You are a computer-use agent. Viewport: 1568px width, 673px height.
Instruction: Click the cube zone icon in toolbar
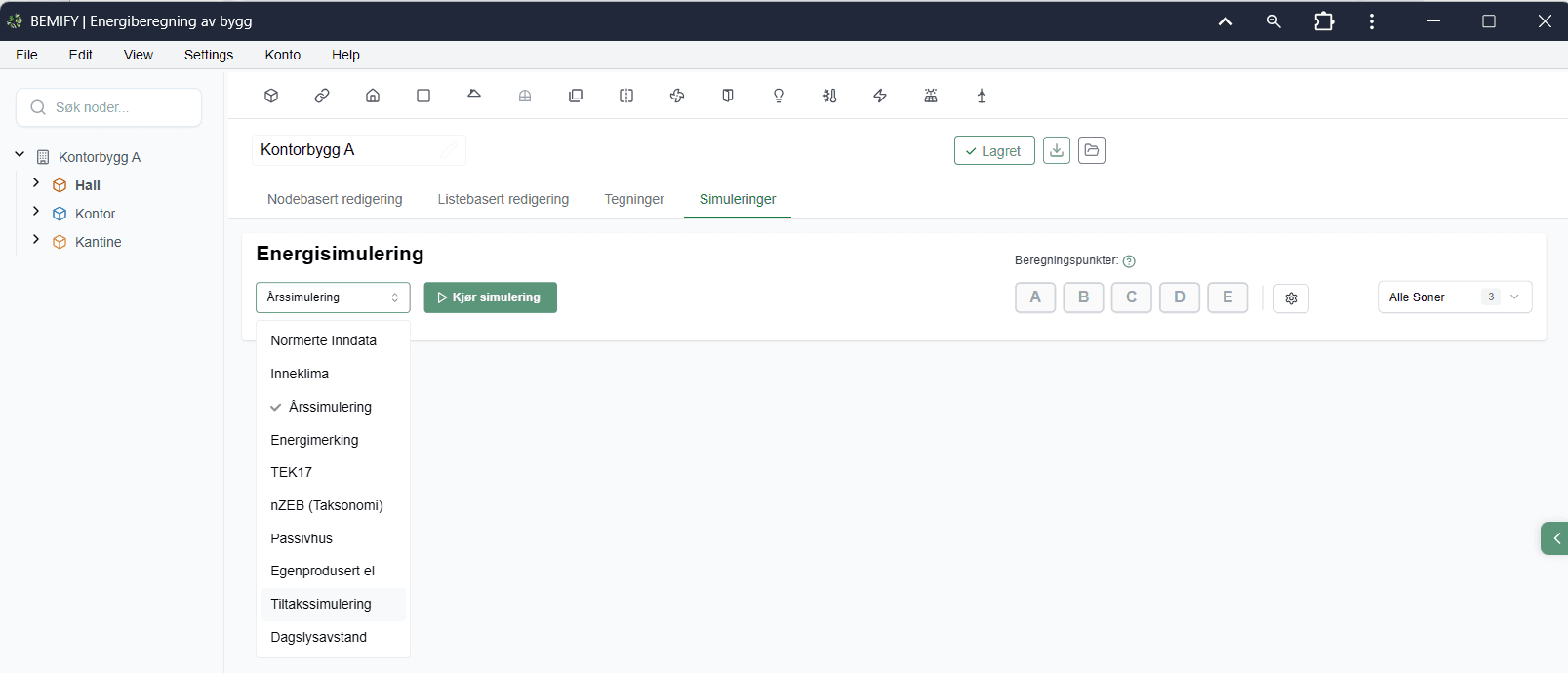click(x=271, y=96)
